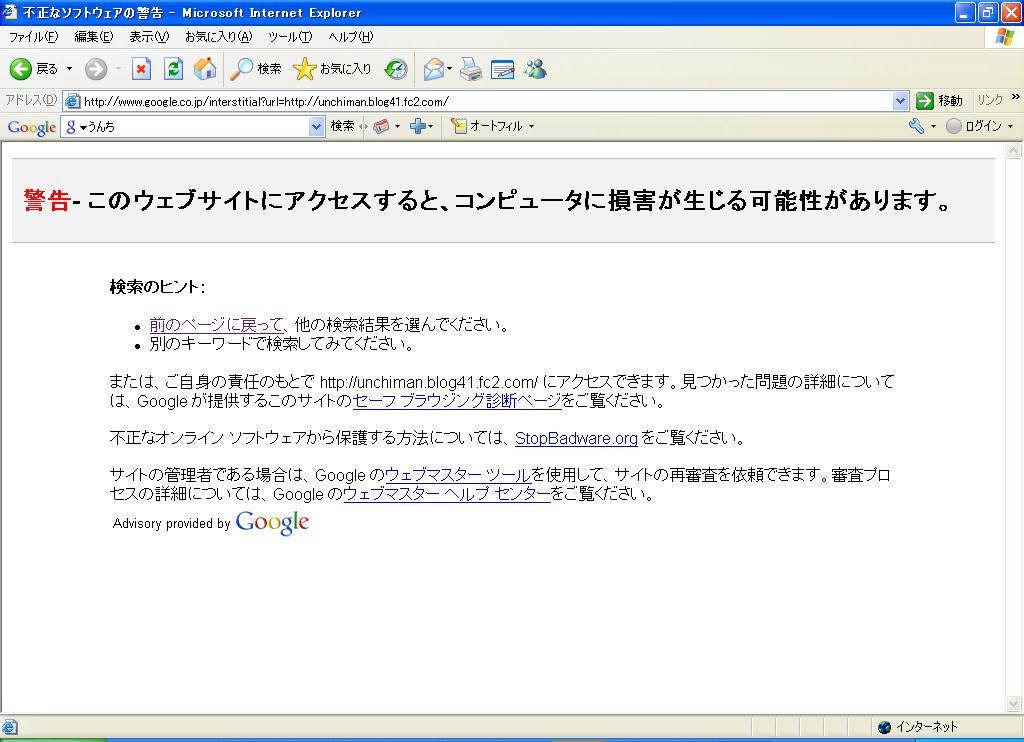Click the Advisory provided by text

click(172, 523)
